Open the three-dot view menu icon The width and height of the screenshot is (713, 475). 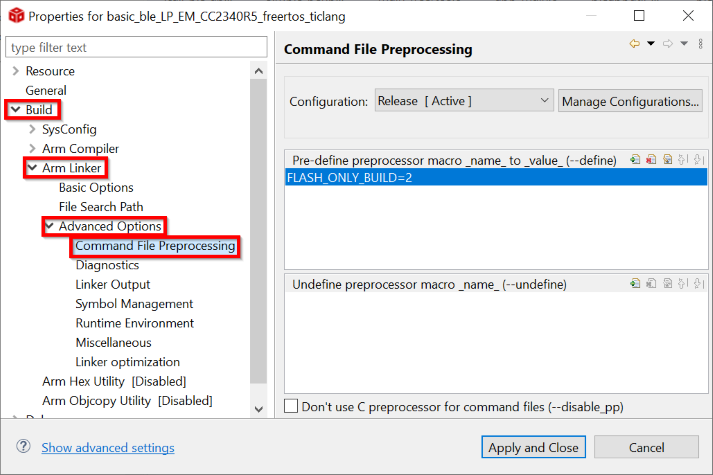pyautogui.click(x=699, y=44)
